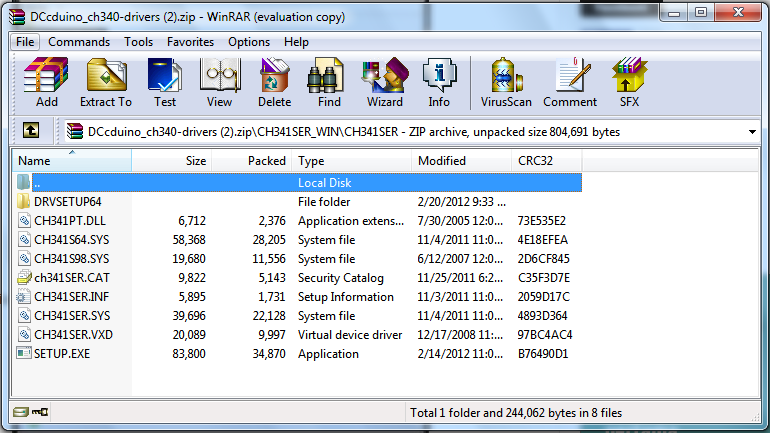Click the archive path text in address bar
Image resolution: width=770 pixels, height=433 pixels.
point(354,132)
